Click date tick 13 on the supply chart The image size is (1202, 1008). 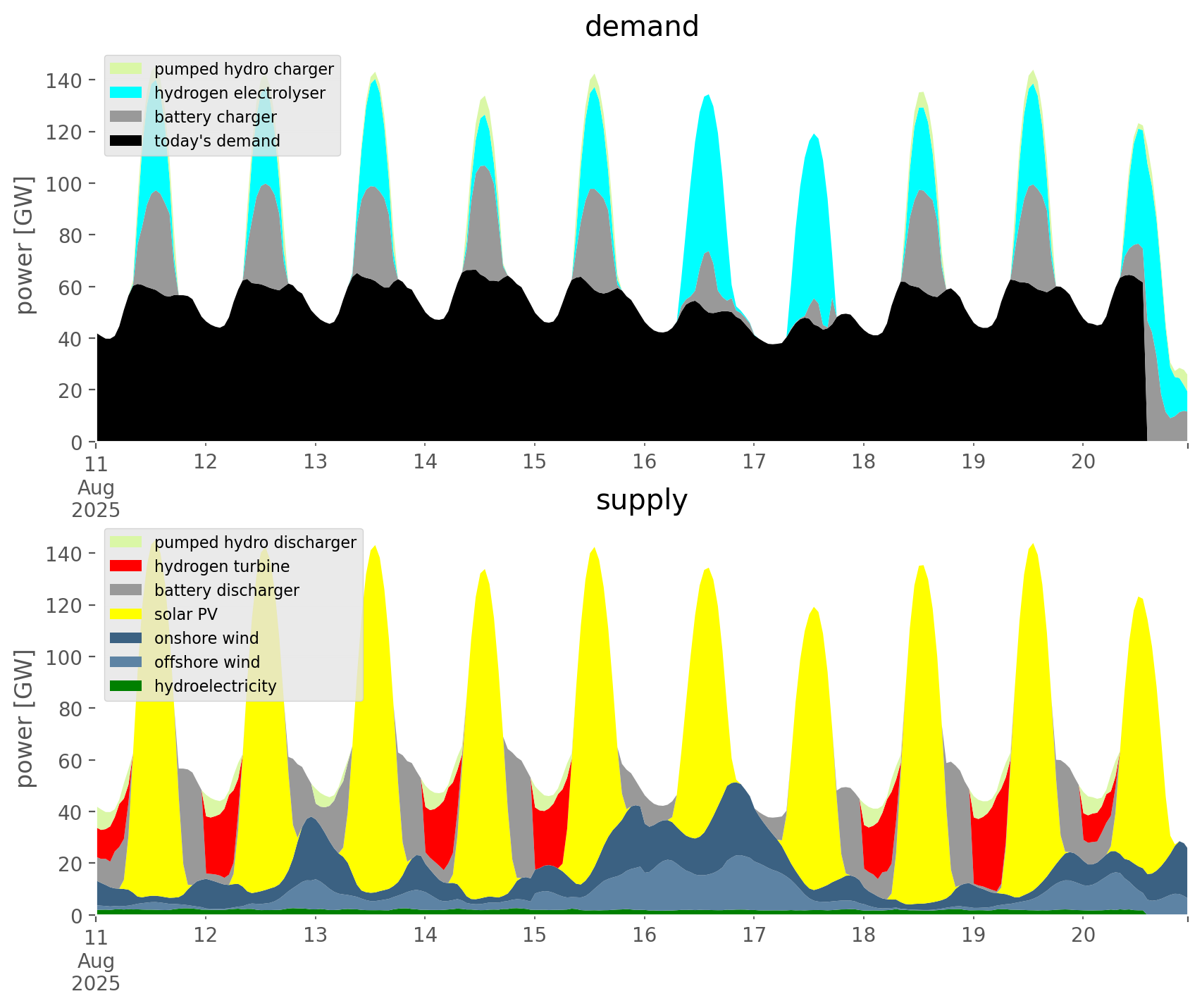pyautogui.click(x=315, y=935)
